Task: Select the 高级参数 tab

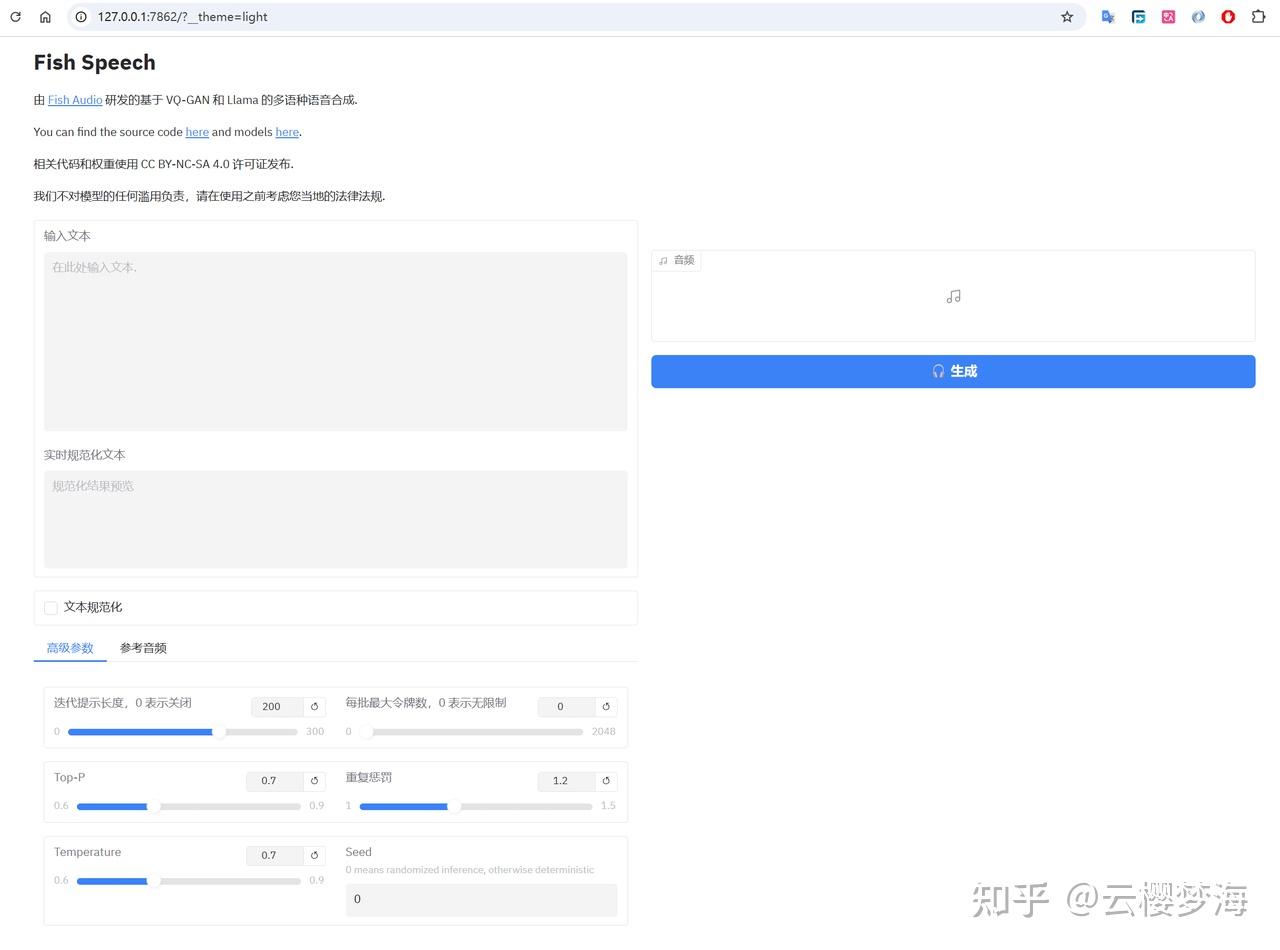Action: [x=69, y=647]
